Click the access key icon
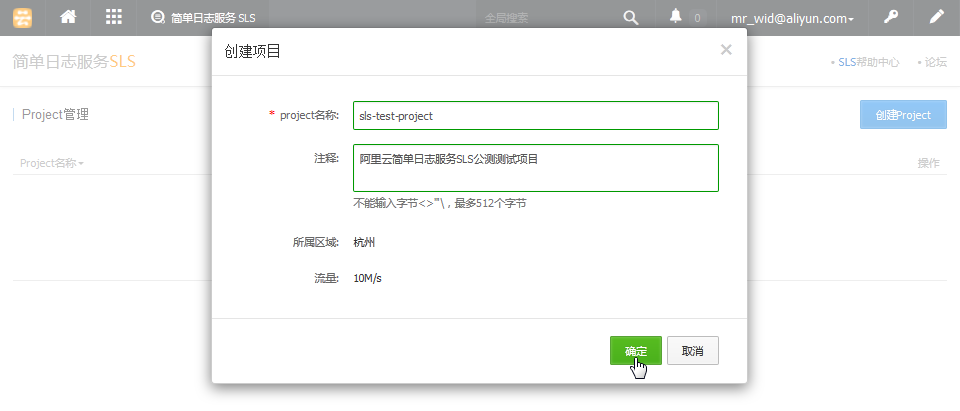This screenshot has height=411, width=960. pos(891,17)
